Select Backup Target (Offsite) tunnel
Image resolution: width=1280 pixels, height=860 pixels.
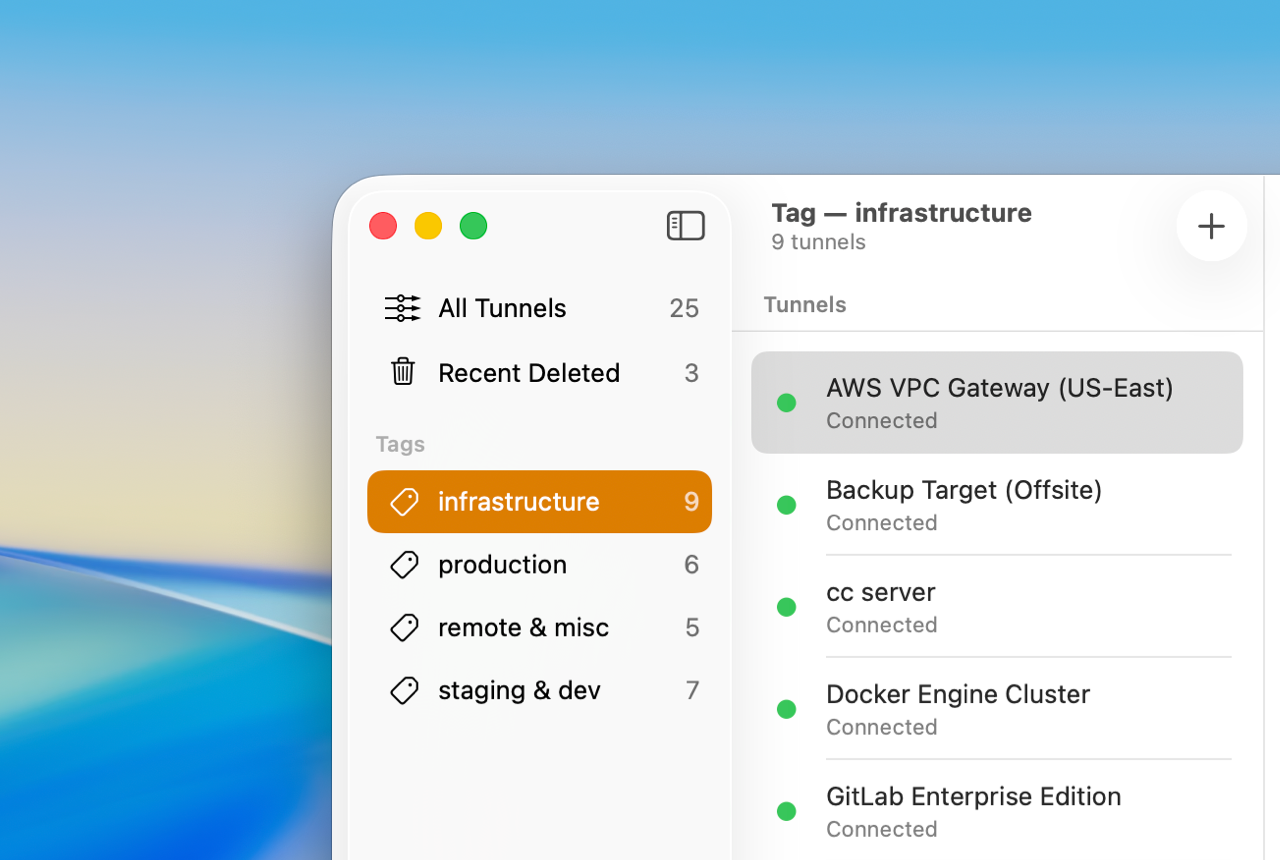point(997,505)
